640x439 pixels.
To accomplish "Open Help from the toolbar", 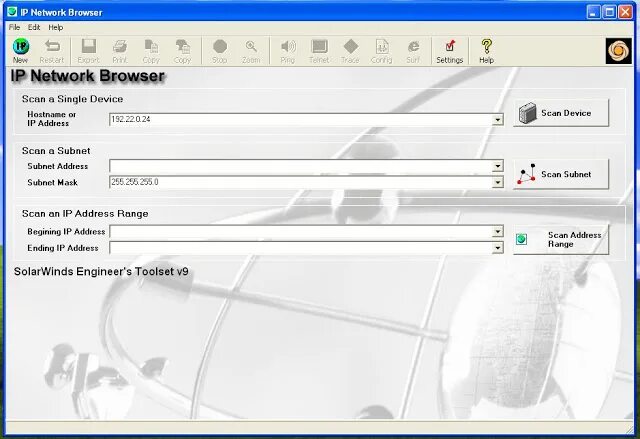I will click(487, 51).
